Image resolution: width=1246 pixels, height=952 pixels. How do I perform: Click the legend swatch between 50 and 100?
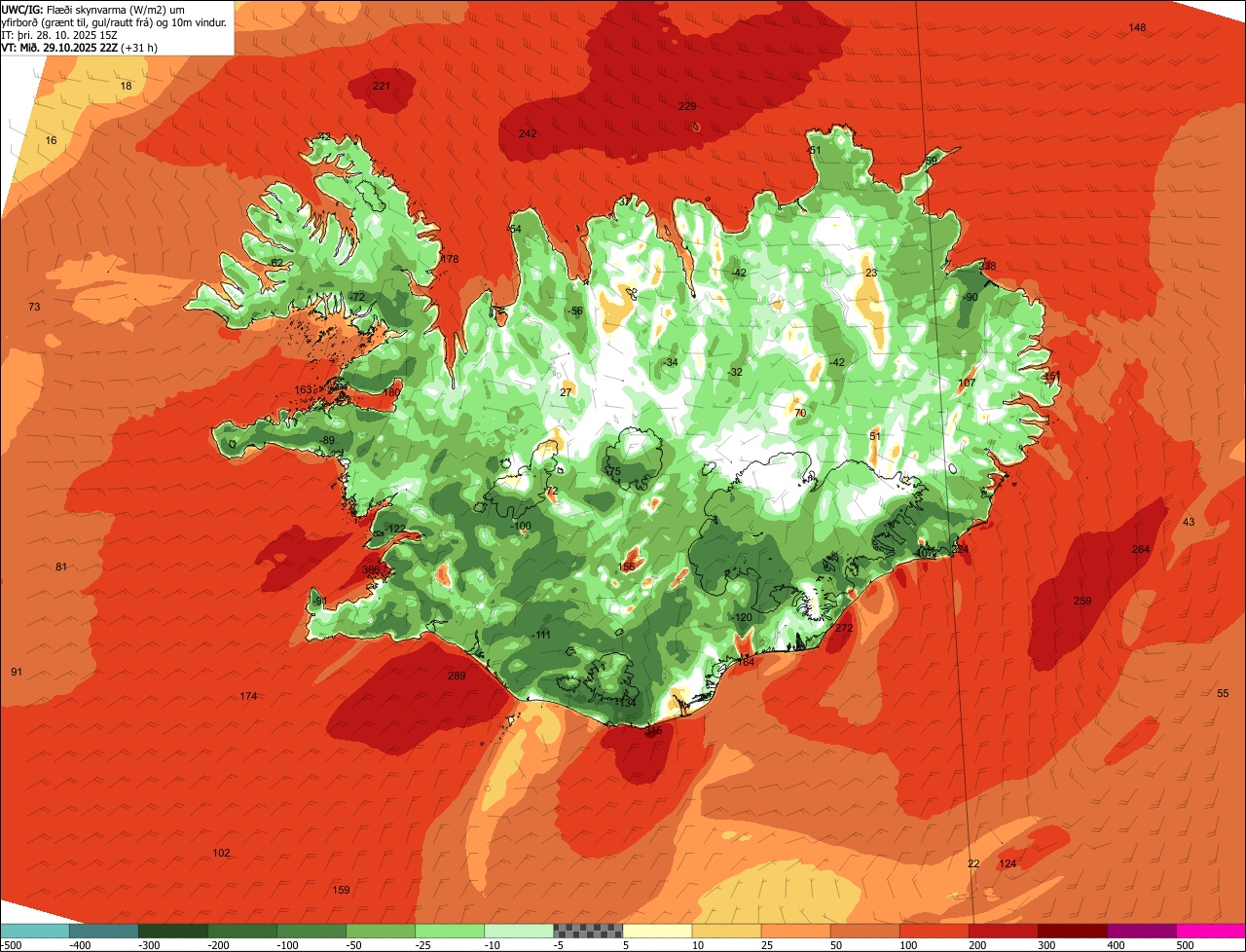pyautogui.click(x=864, y=931)
